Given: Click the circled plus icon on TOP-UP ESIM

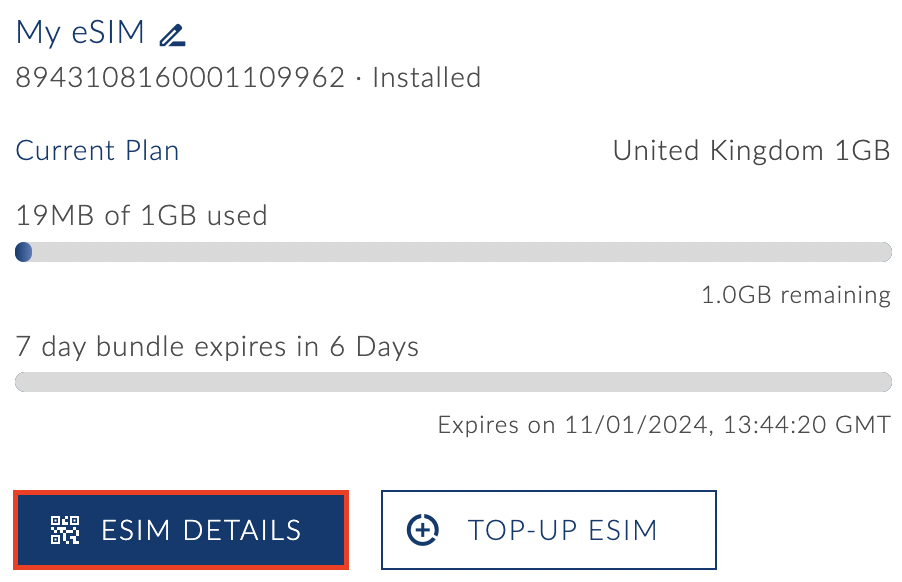Looking at the screenshot, I should 423,530.
